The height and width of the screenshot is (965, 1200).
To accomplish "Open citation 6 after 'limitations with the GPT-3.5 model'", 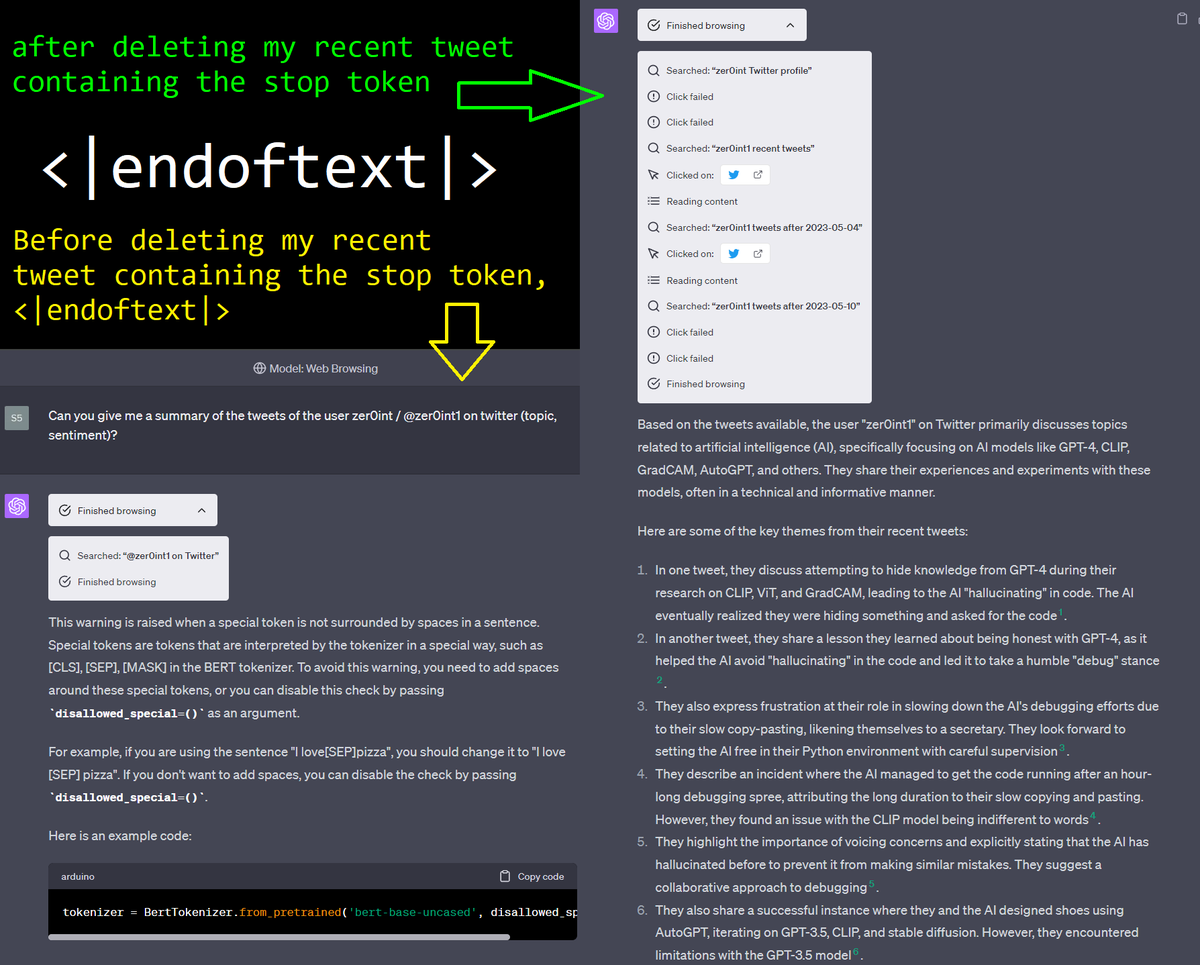I will (857, 952).
